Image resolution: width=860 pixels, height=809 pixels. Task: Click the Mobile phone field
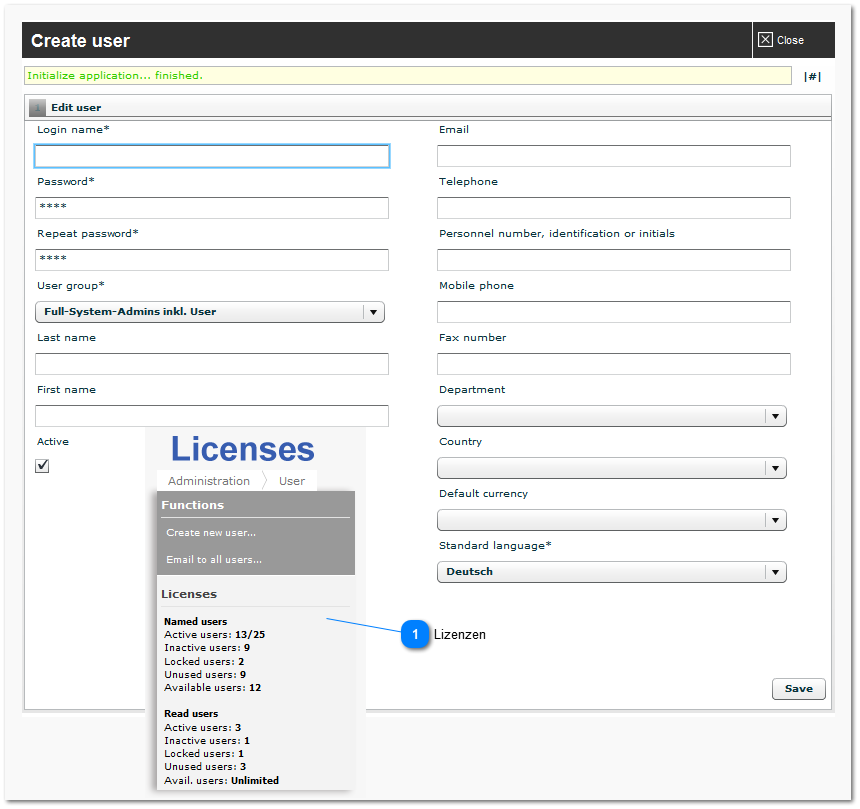click(x=614, y=312)
